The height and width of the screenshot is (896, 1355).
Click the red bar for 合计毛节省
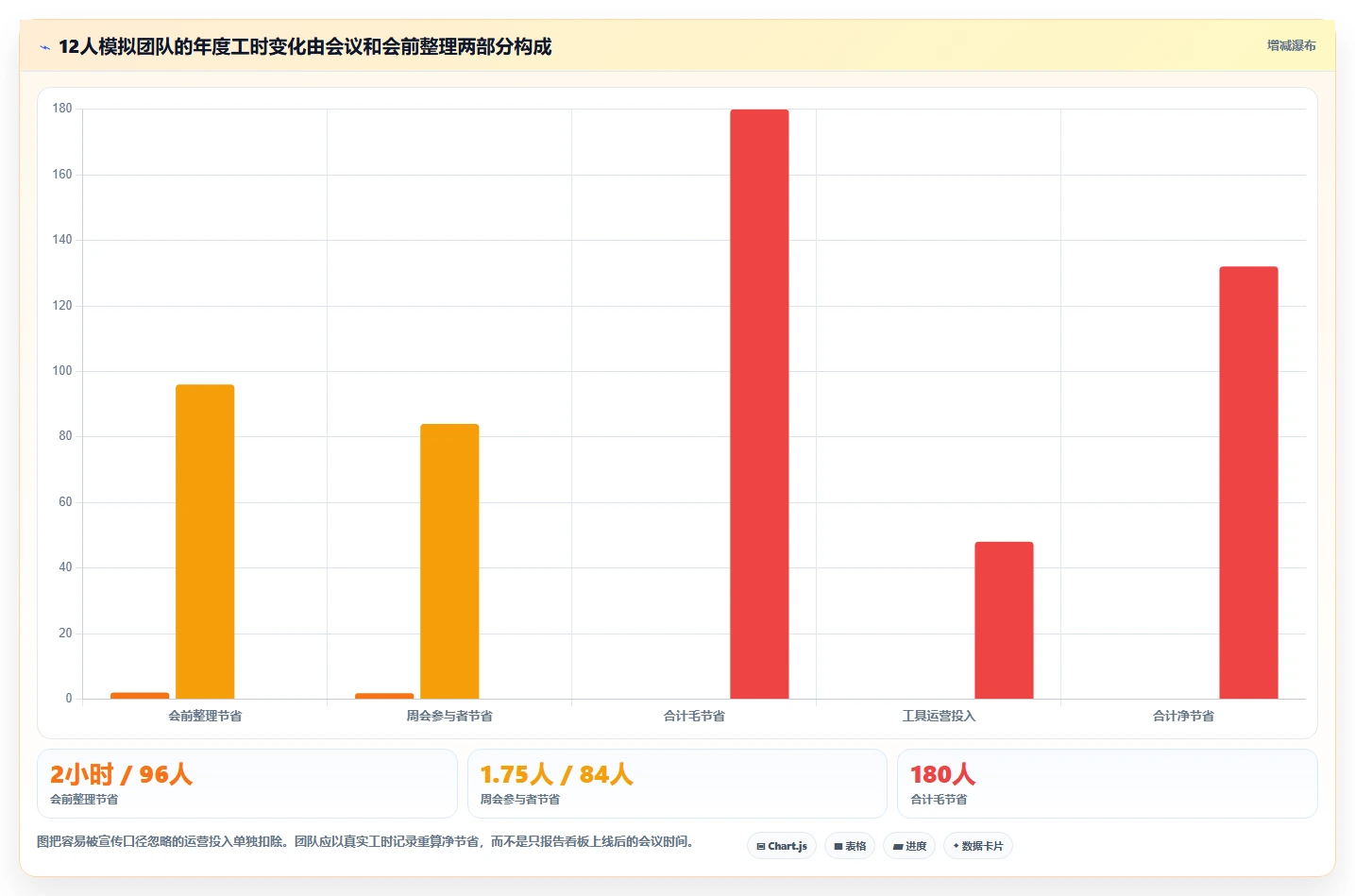coord(759,404)
